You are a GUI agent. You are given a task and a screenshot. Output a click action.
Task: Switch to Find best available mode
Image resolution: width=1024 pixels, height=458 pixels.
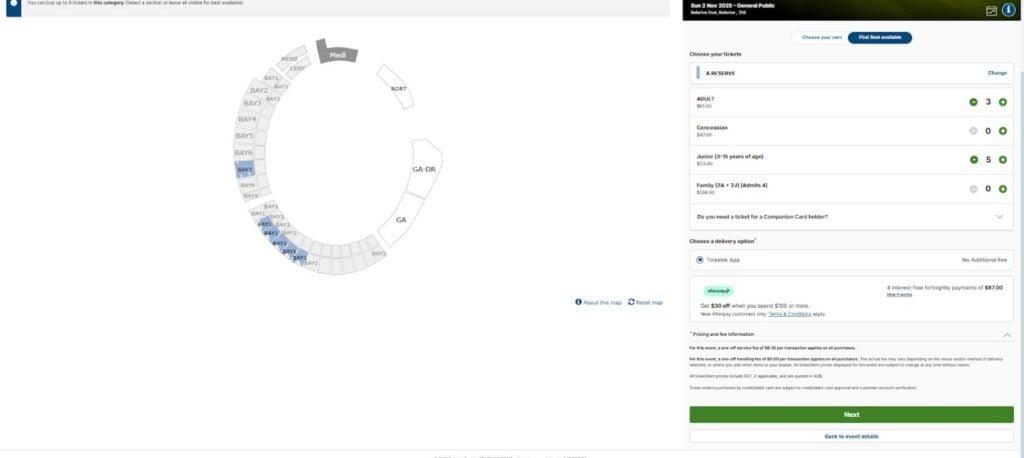click(x=880, y=38)
